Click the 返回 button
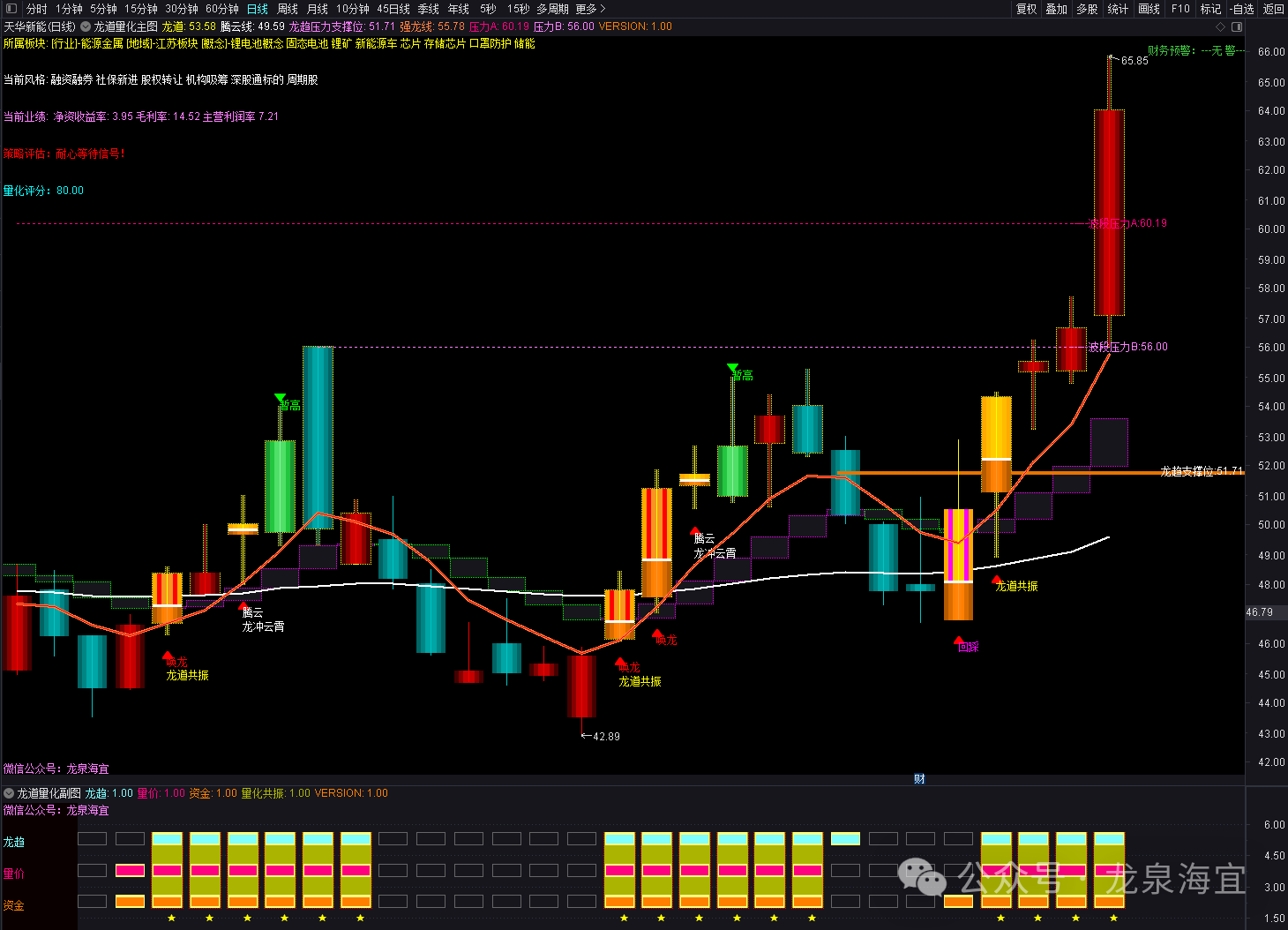 click(x=1273, y=9)
